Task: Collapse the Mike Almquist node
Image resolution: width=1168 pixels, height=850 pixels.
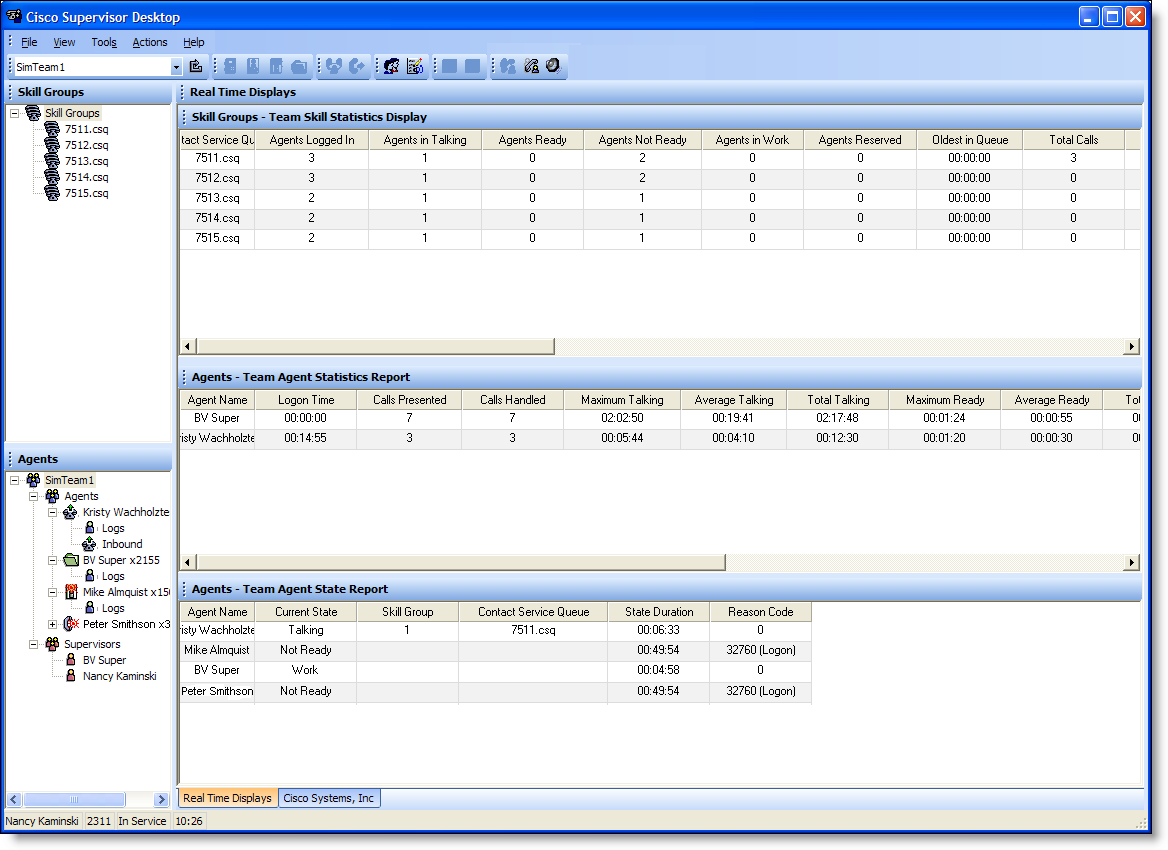Action: [x=52, y=592]
